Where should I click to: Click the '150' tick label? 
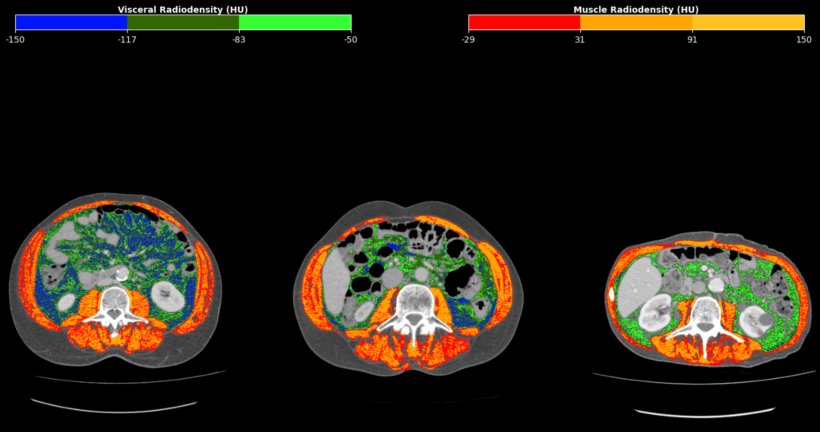(x=804, y=39)
